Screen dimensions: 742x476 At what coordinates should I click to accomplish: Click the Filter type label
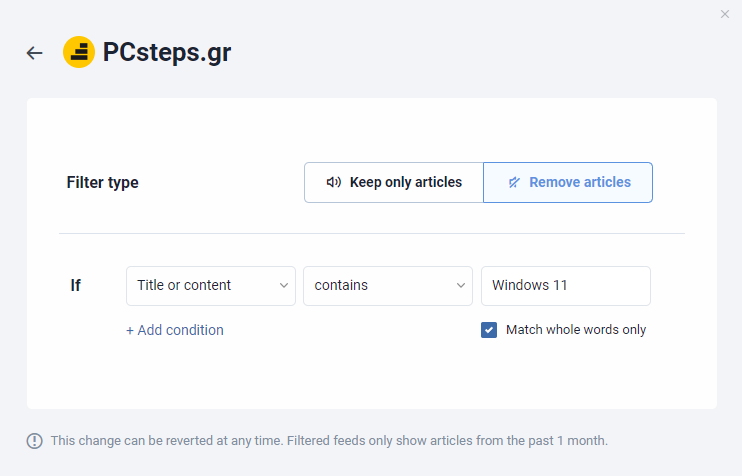pos(103,183)
